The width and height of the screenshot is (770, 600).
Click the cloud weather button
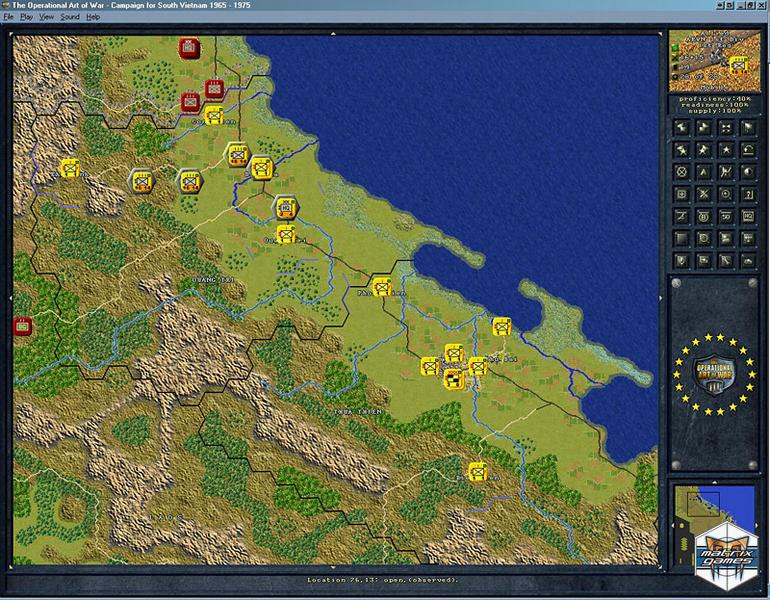tap(748, 260)
